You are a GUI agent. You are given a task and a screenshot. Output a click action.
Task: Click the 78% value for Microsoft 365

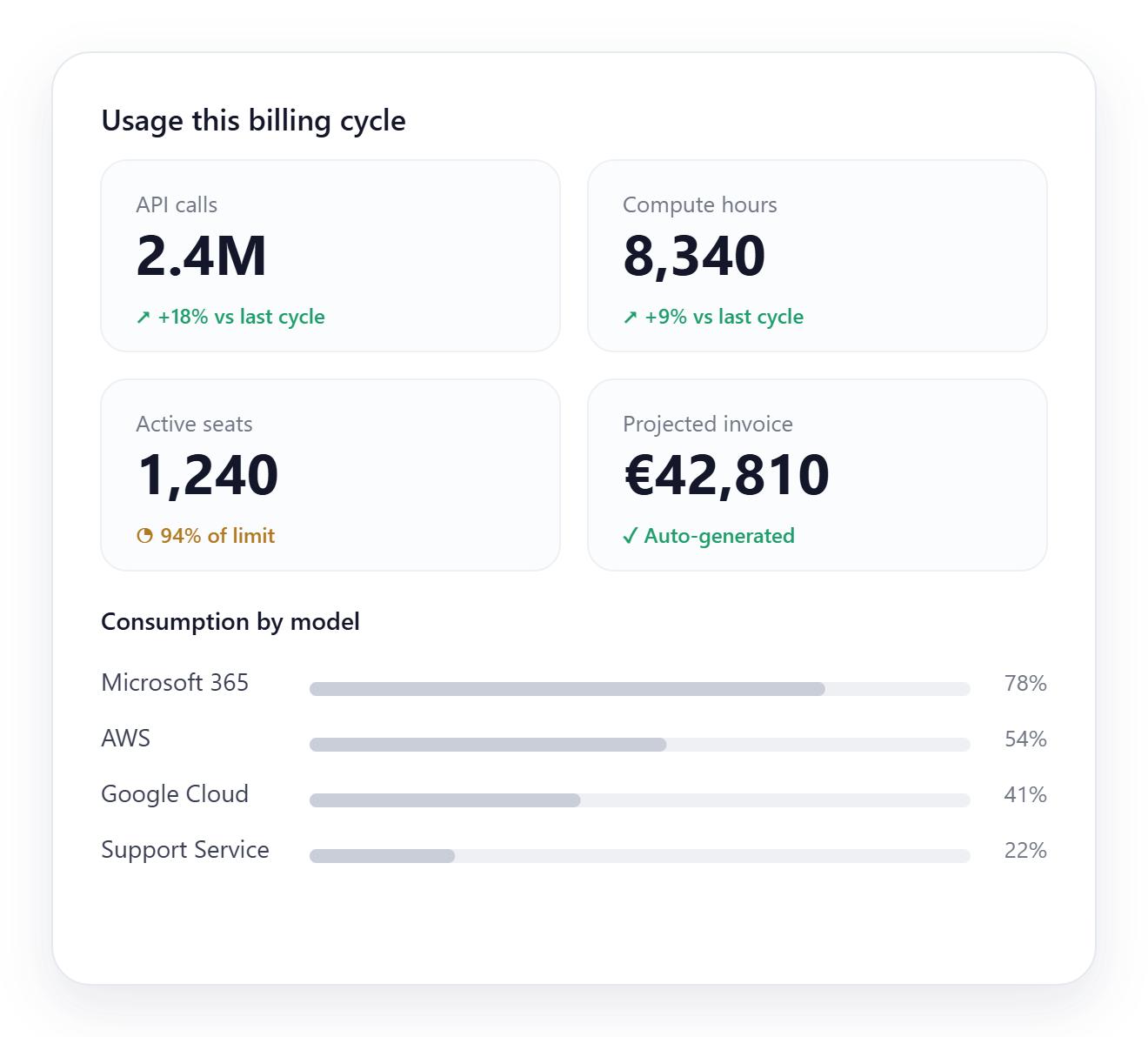click(x=1025, y=684)
